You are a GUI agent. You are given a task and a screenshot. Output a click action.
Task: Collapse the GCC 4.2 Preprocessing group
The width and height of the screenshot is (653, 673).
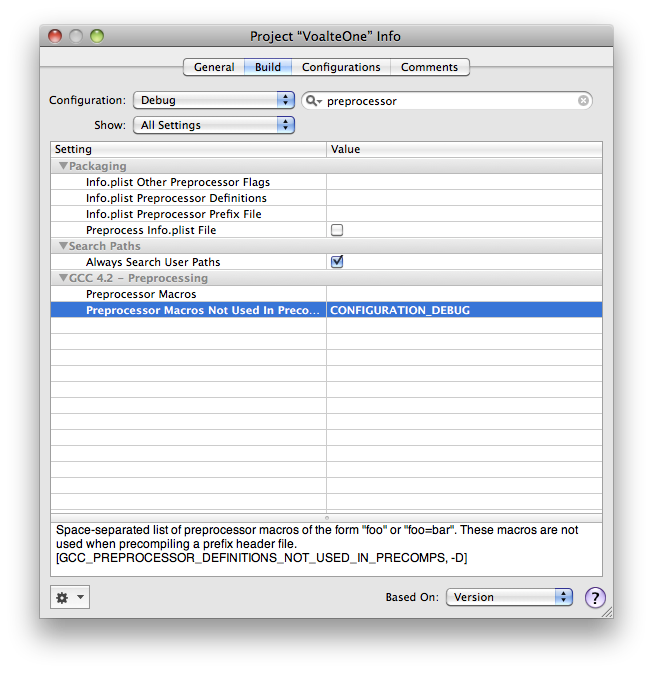tap(63, 278)
